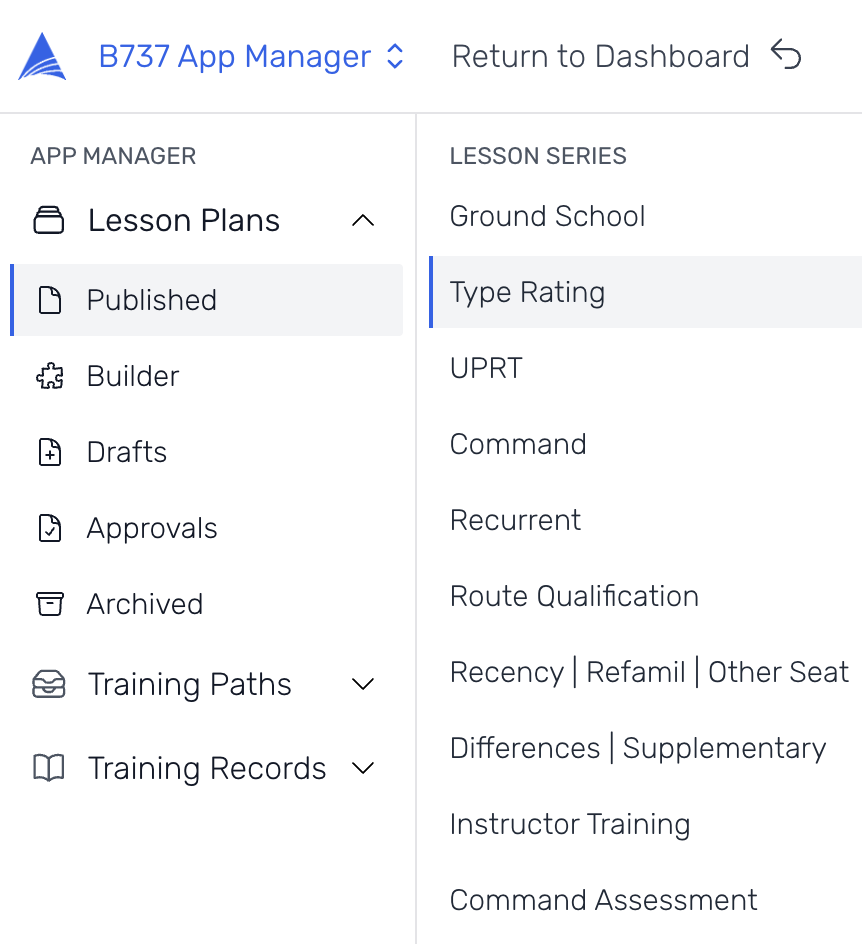Select the UPRT lesson series
Screen dimensions: 862x944
tap(486, 368)
